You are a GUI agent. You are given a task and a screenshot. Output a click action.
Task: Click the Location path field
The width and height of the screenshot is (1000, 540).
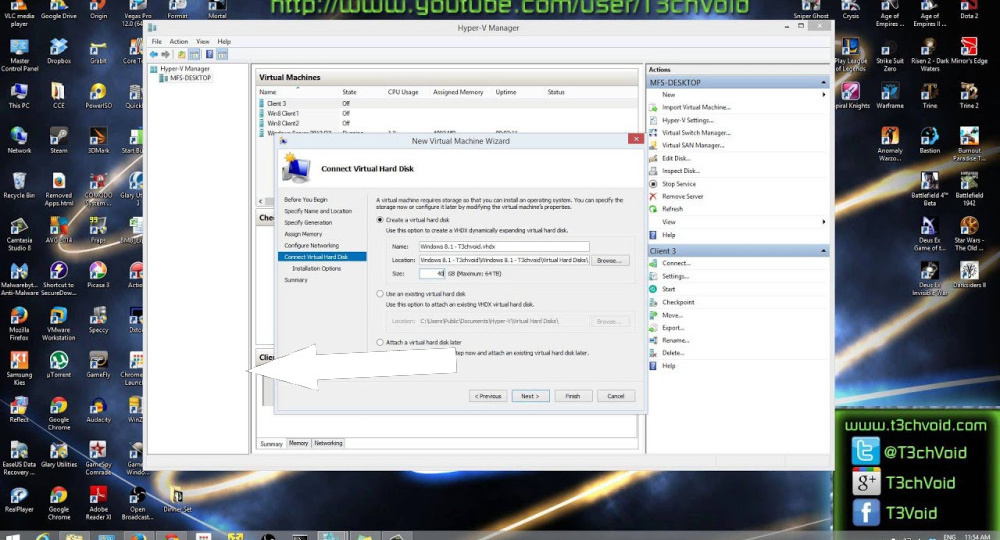[x=504, y=260]
